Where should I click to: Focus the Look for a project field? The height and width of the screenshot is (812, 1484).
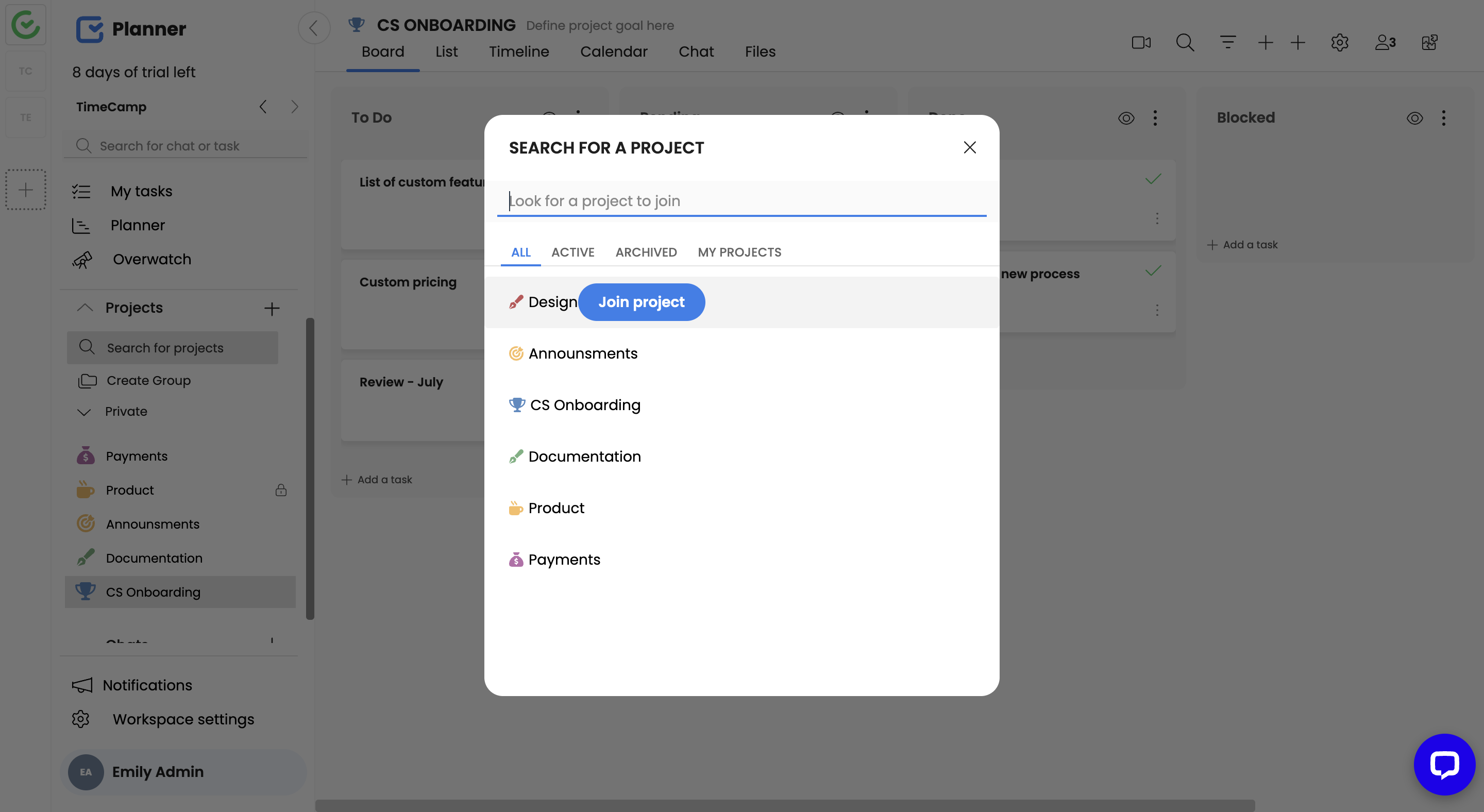pyautogui.click(x=741, y=201)
